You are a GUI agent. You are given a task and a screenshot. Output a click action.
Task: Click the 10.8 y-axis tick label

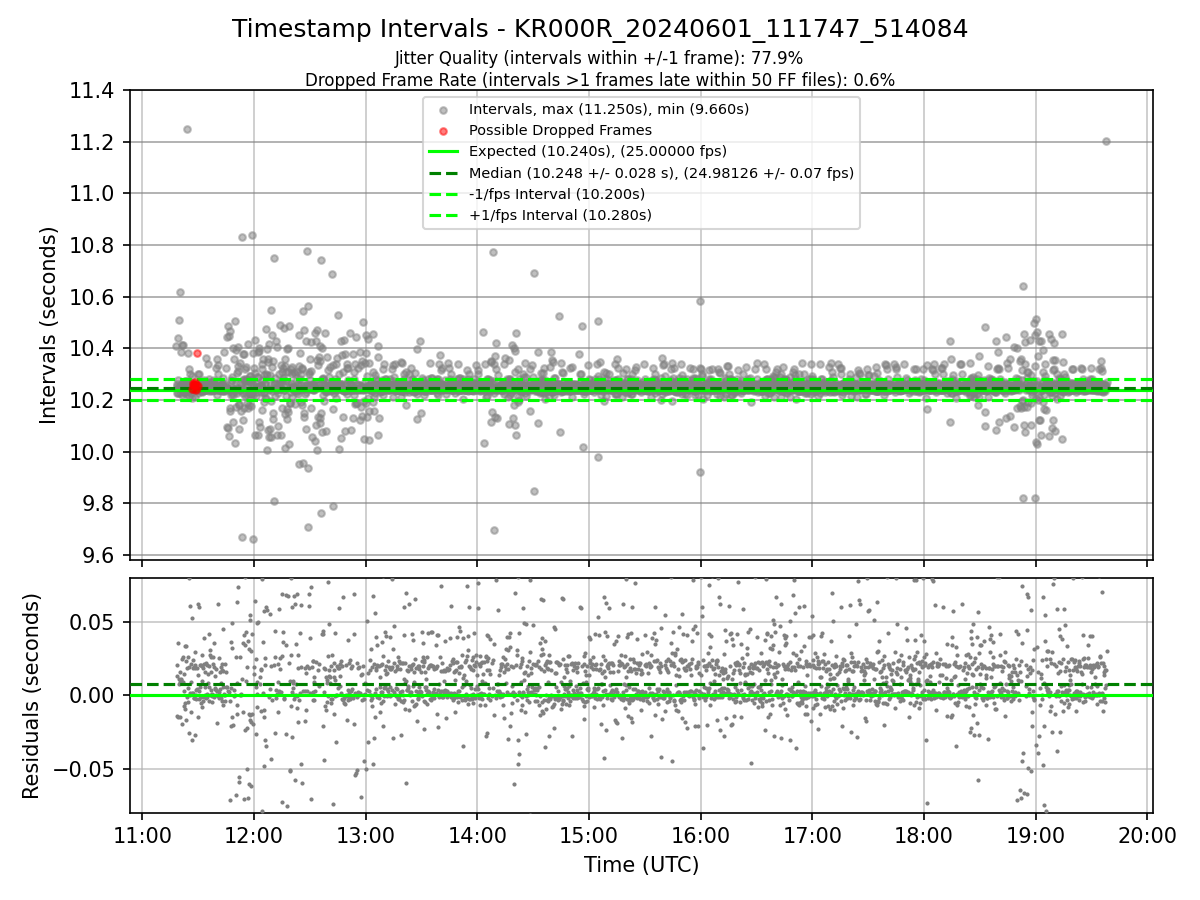click(x=94, y=246)
